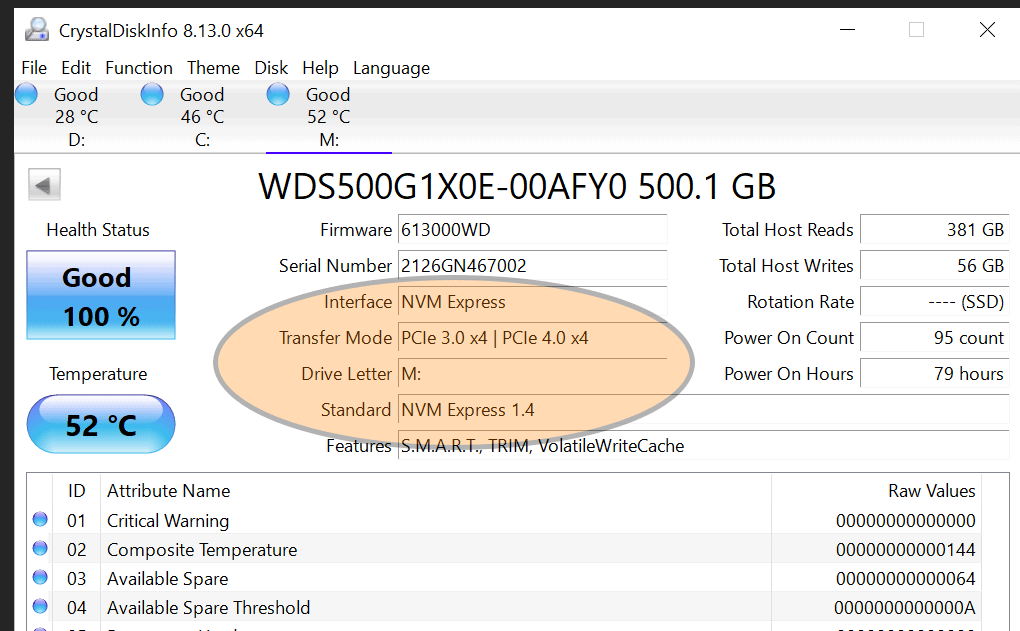Open the Disk menu
Viewport: 1020px width, 631px height.
coord(271,68)
